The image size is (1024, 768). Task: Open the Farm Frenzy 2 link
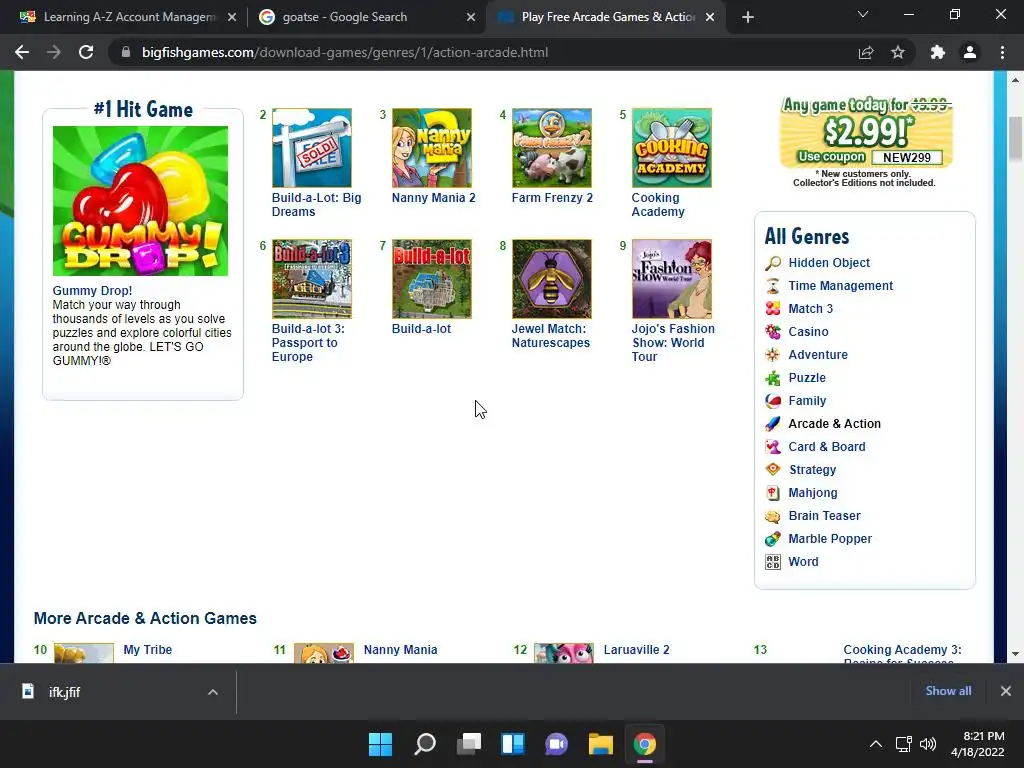click(552, 198)
